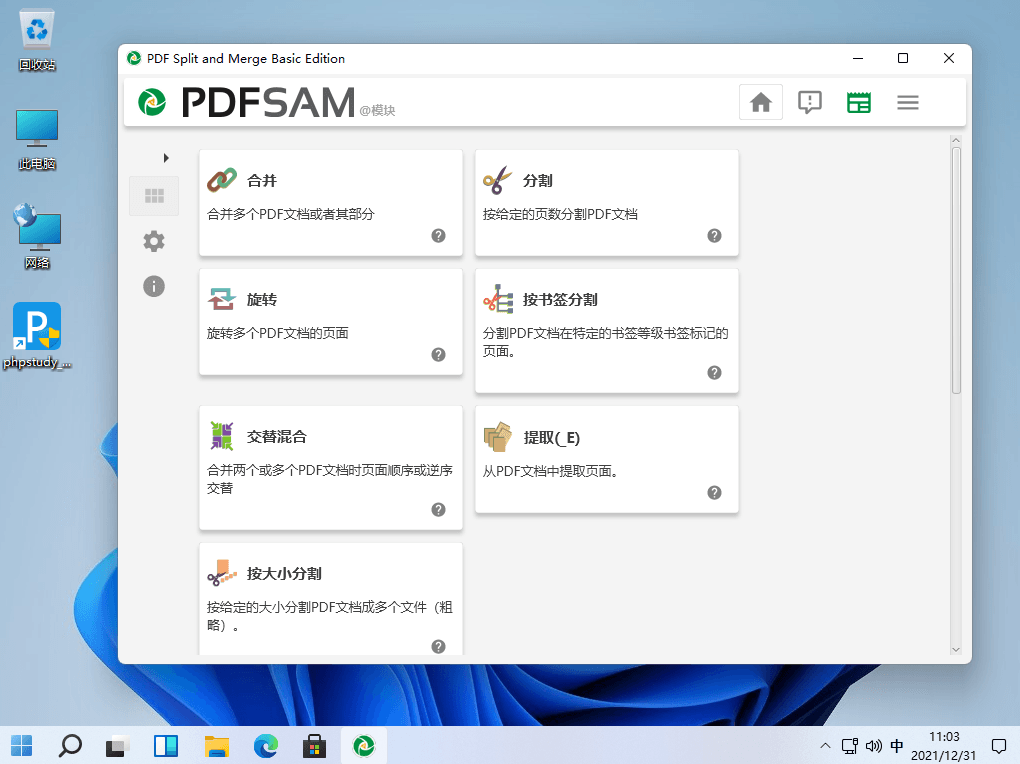Show help for the Extract module

(714, 493)
